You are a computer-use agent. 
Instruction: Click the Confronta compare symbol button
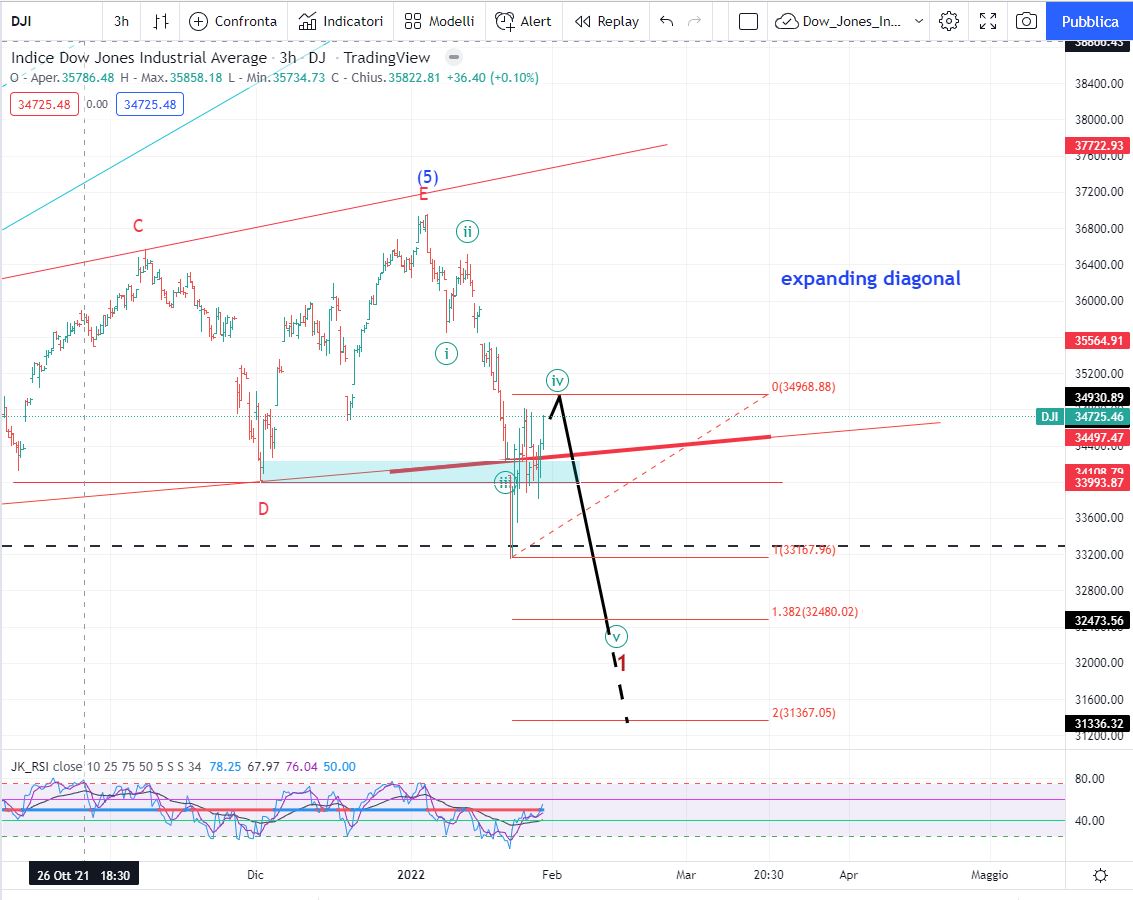[233, 22]
